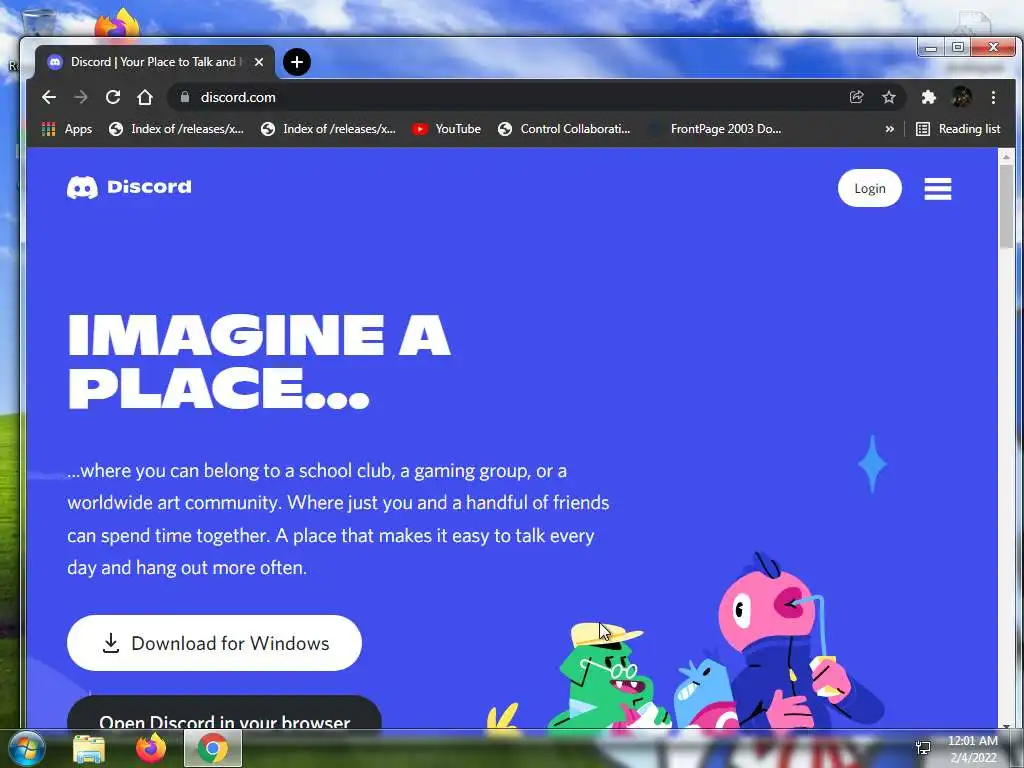The height and width of the screenshot is (768, 1024).
Task: Open the FrontPage 2003 Do... bookmark
Action: [x=715, y=129]
